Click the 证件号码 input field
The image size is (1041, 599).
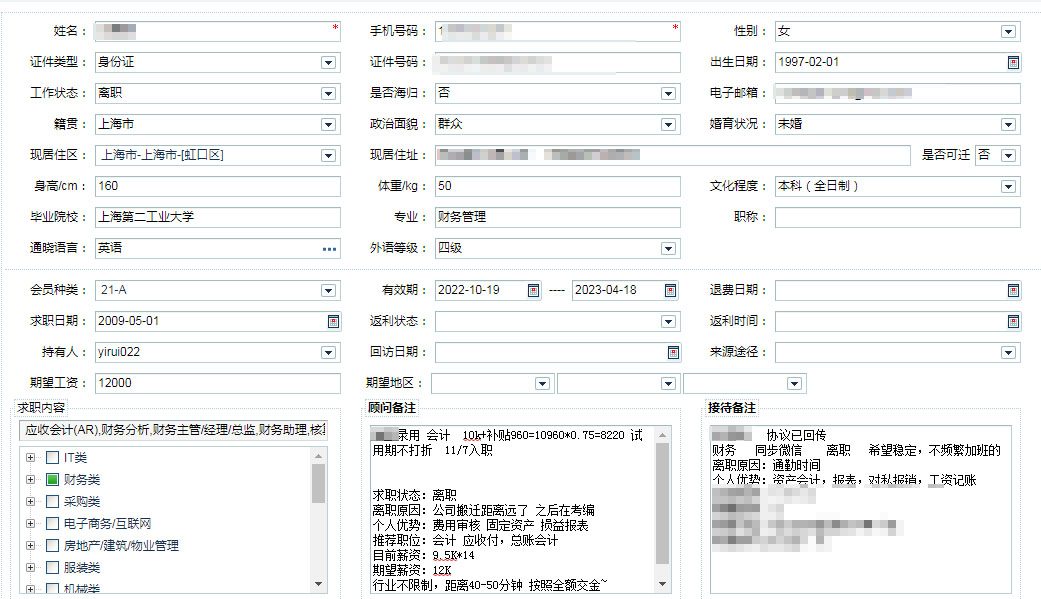[x=558, y=62]
